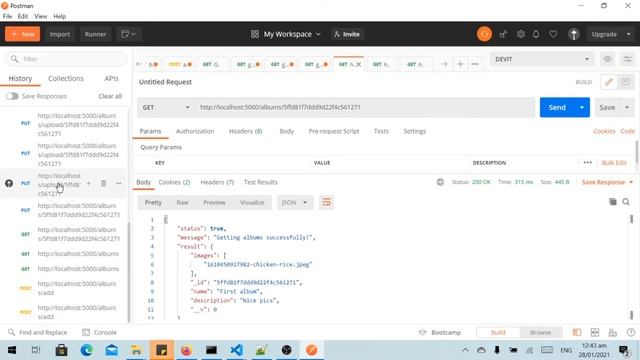This screenshot has width=640, height=360.
Task: Open the request Body tab
Action: pos(287,131)
